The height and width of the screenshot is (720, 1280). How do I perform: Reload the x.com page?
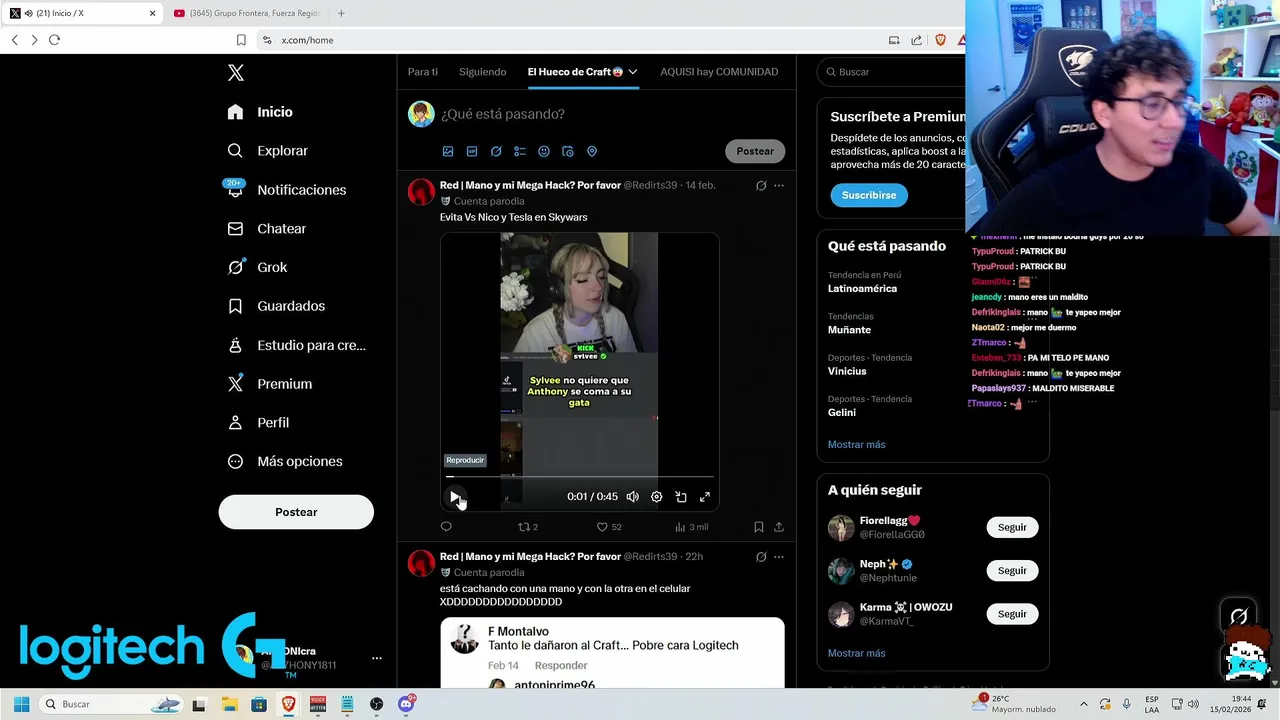(54, 40)
